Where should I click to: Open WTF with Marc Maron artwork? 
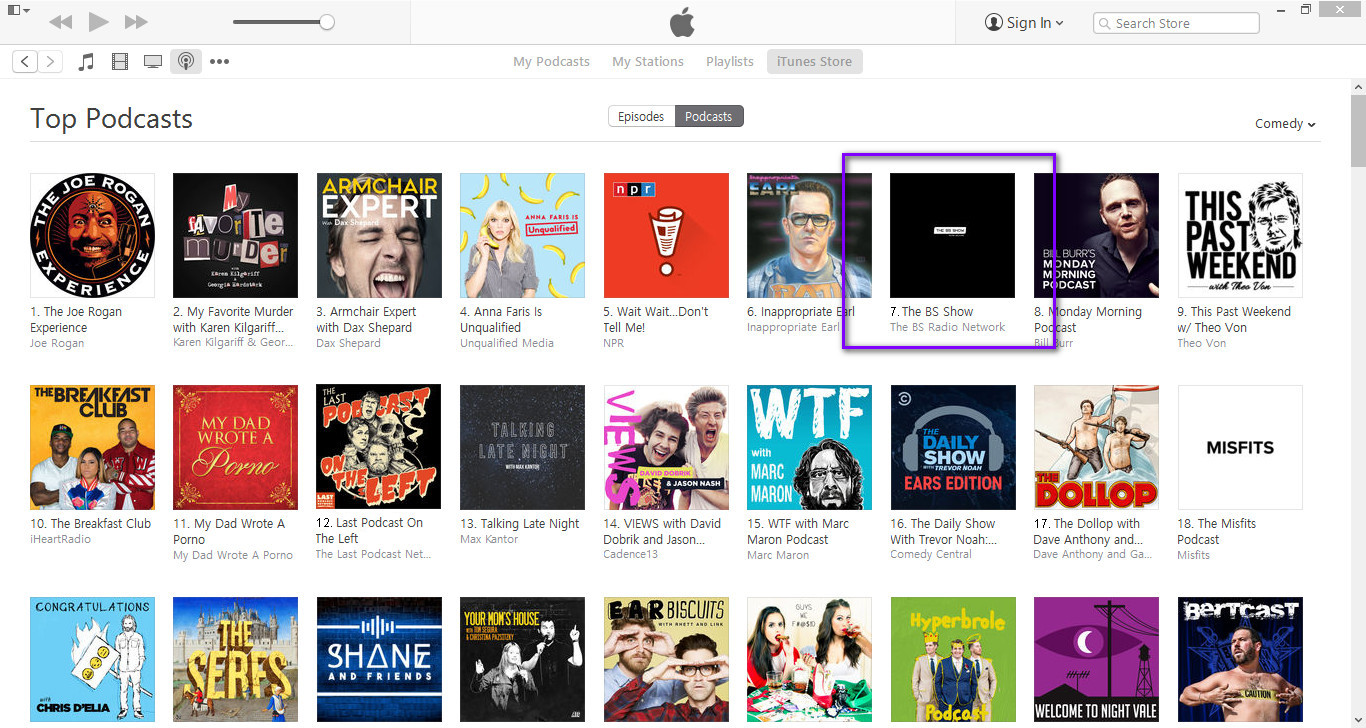[810, 447]
